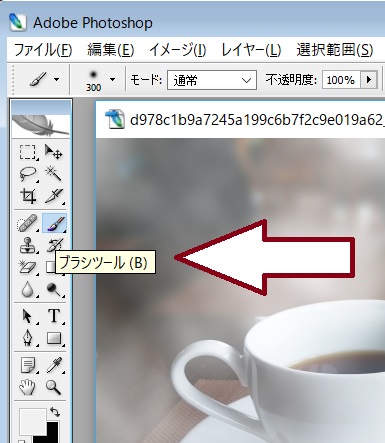Choose the Clone Stamp tool
The width and height of the screenshot is (385, 443).
[x=27, y=245]
